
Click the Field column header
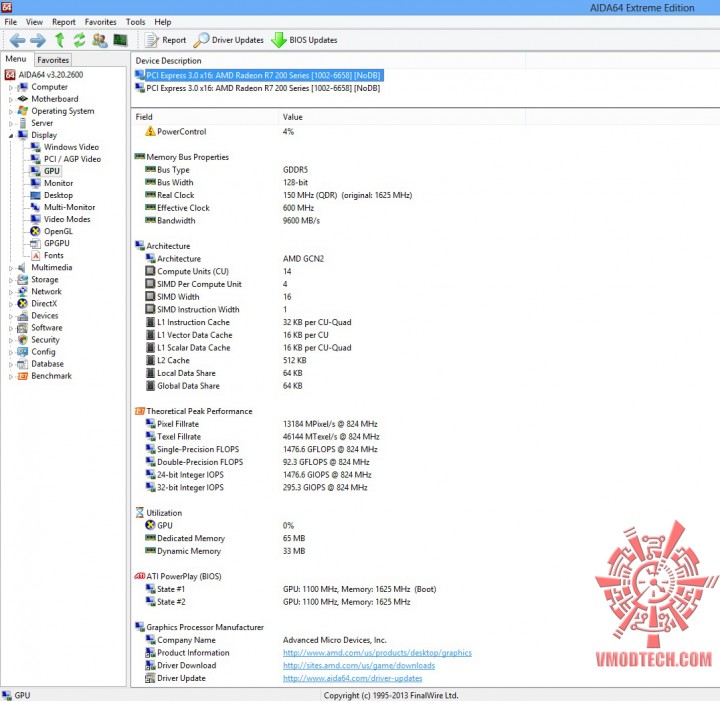[x=205, y=117]
